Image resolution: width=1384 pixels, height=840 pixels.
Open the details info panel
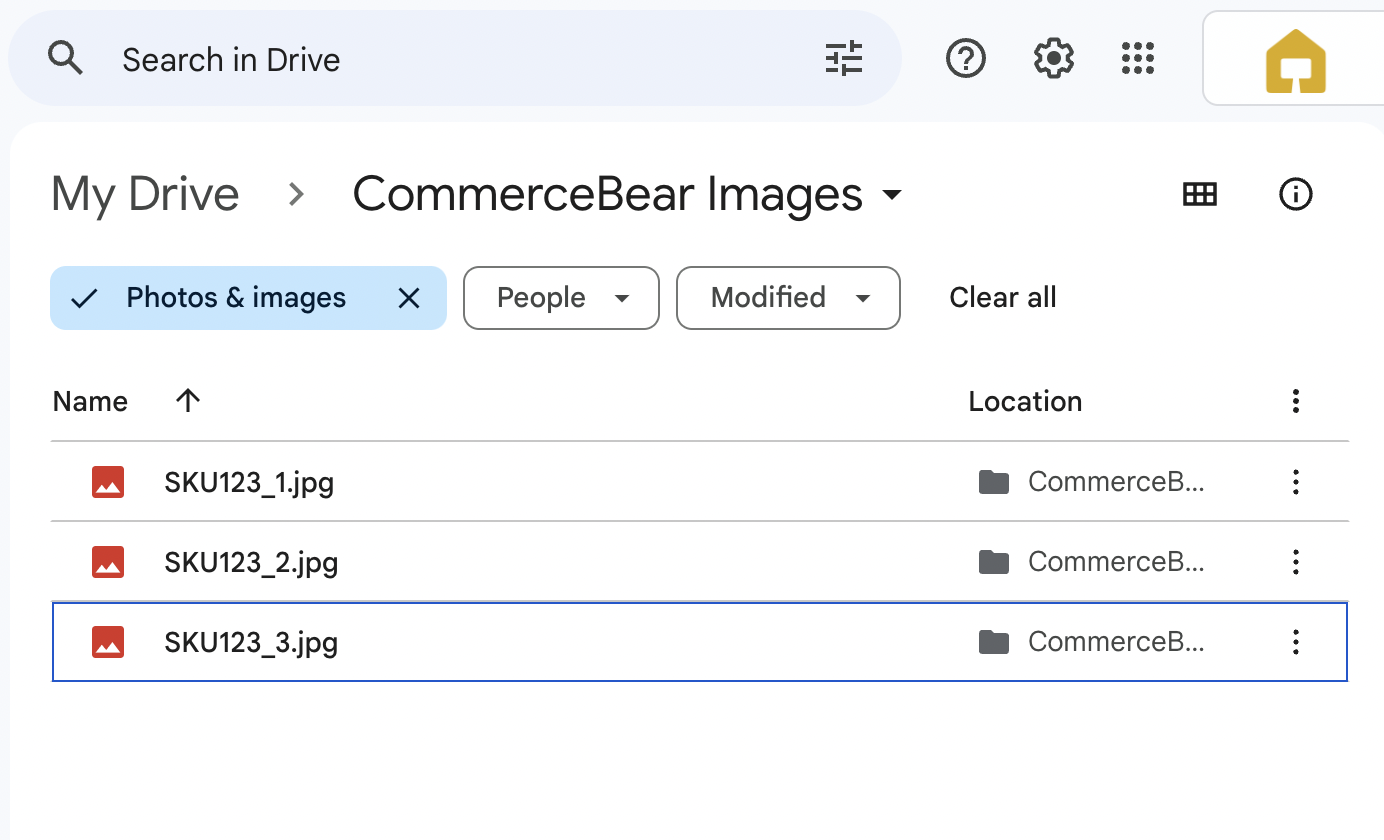pos(1295,194)
